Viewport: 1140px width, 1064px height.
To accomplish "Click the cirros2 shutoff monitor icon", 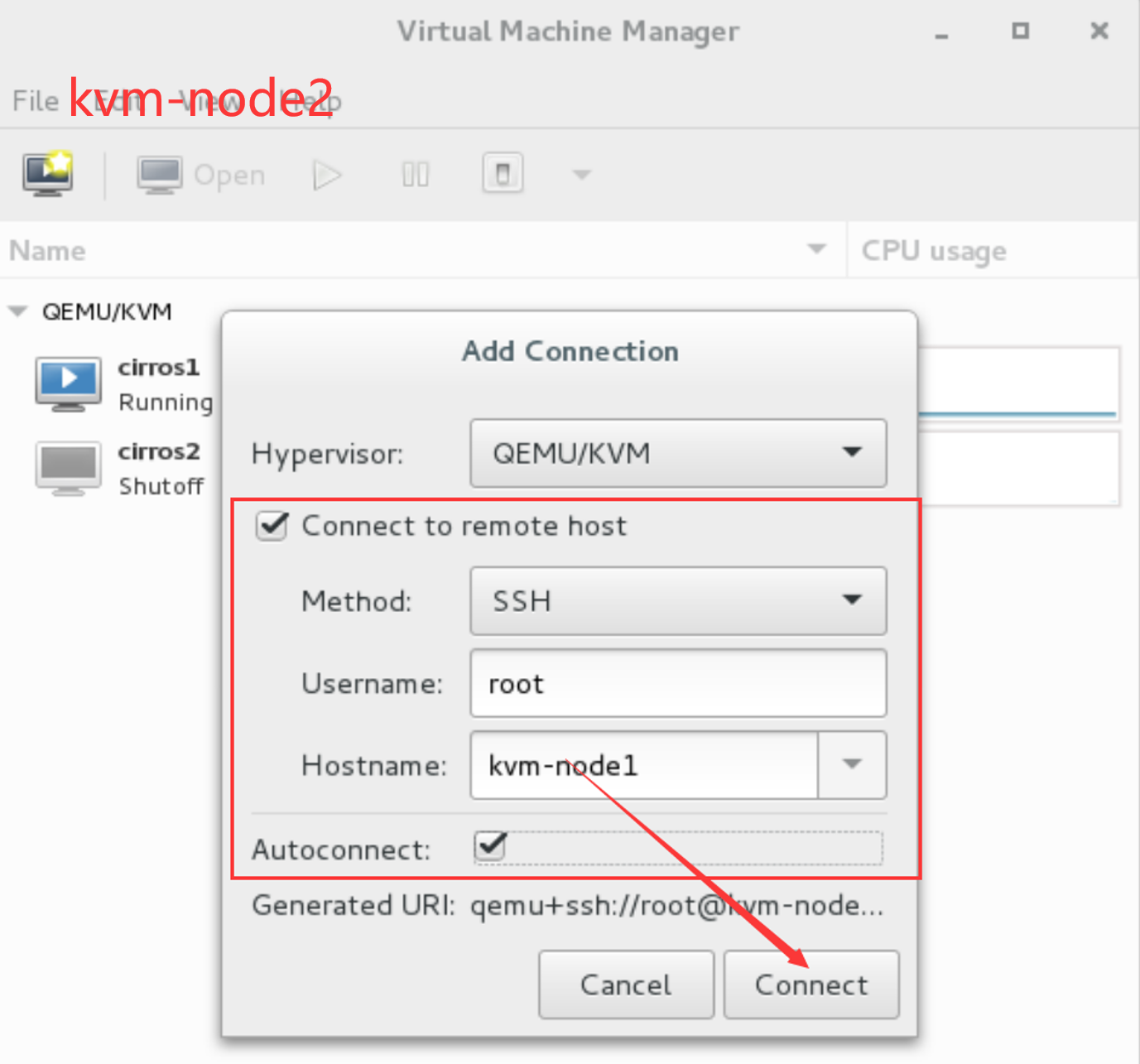I will coord(68,469).
